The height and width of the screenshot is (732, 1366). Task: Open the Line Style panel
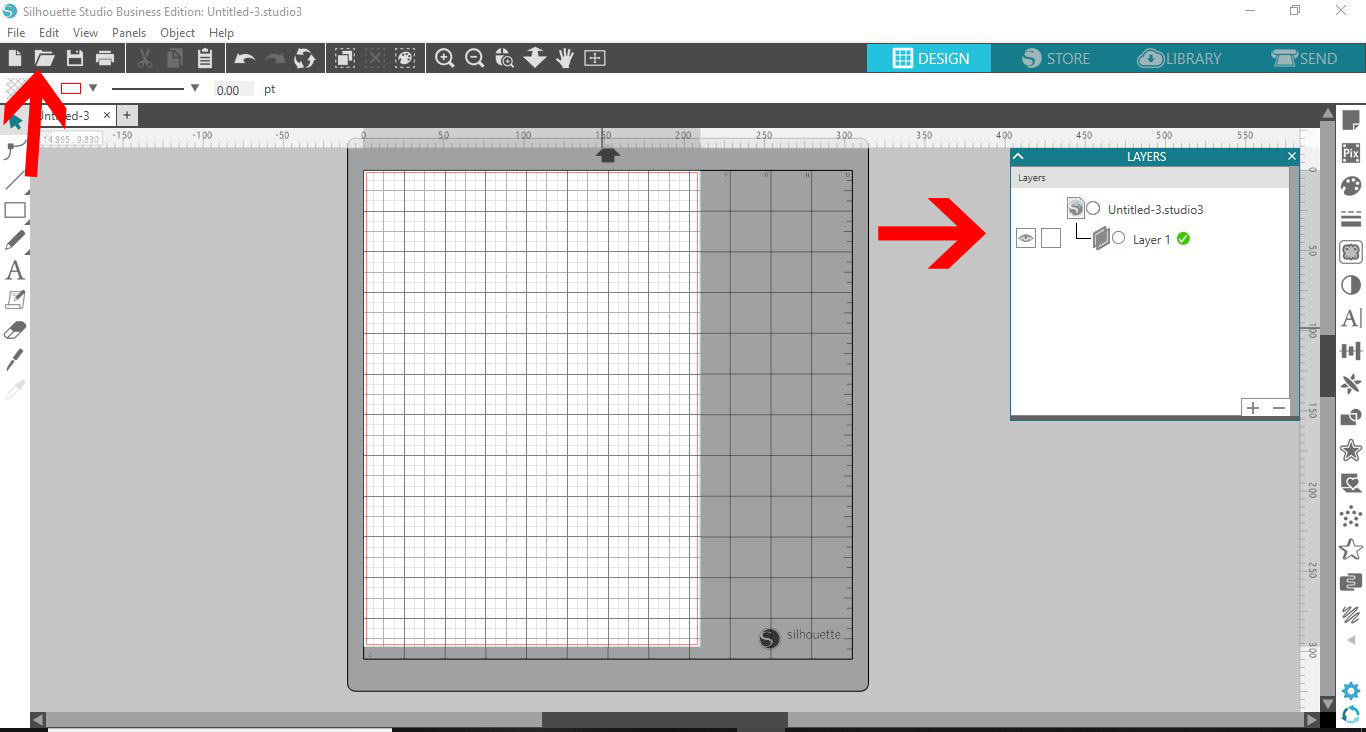tap(1351, 219)
